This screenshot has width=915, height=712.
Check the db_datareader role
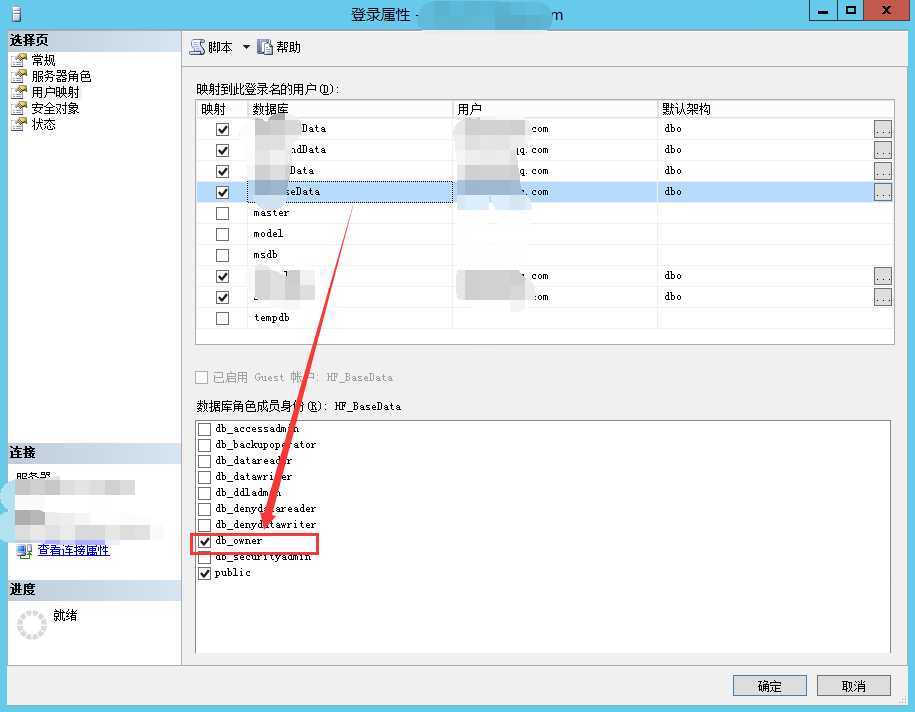click(204, 461)
